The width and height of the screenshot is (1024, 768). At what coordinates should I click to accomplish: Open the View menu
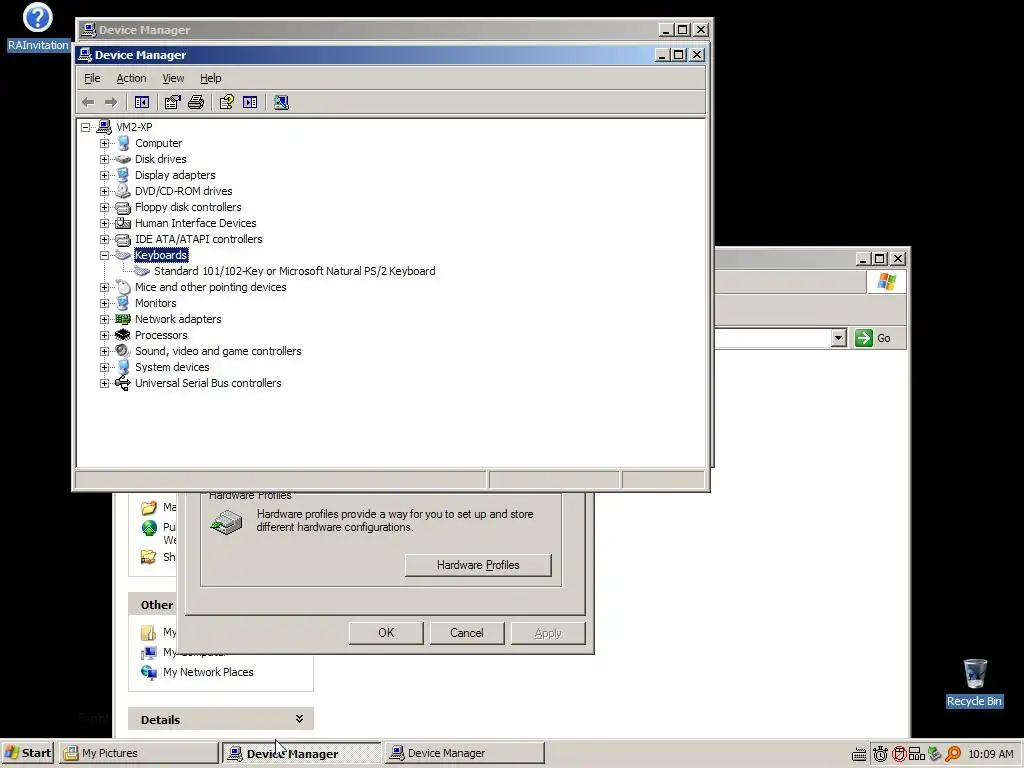coord(173,78)
